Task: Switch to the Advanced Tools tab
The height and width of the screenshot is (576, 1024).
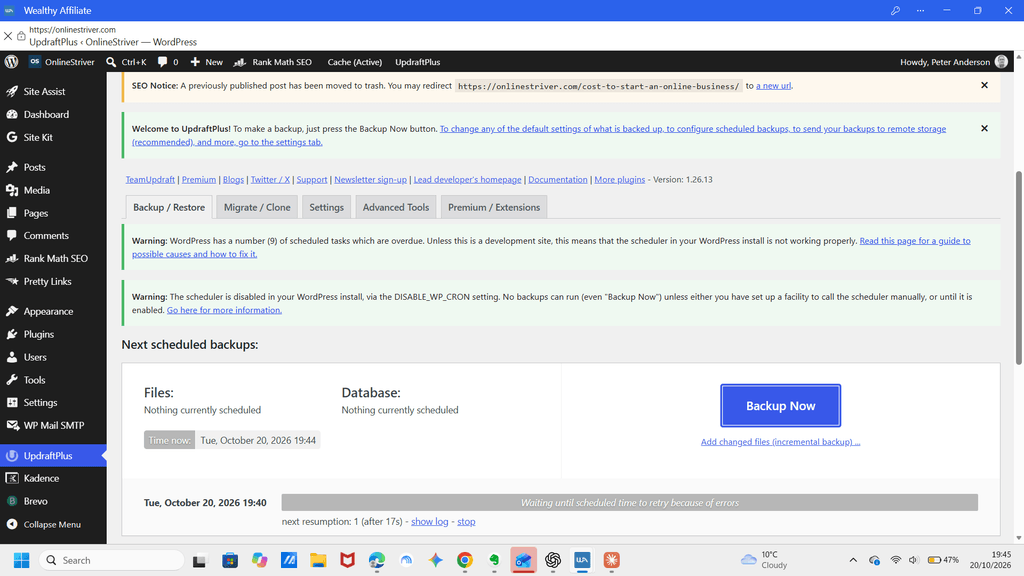Action: (x=396, y=207)
